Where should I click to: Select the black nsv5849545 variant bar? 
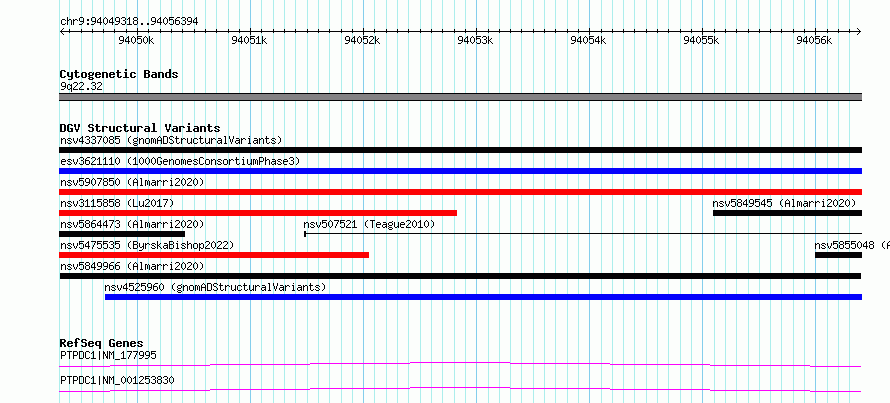(787, 213)
